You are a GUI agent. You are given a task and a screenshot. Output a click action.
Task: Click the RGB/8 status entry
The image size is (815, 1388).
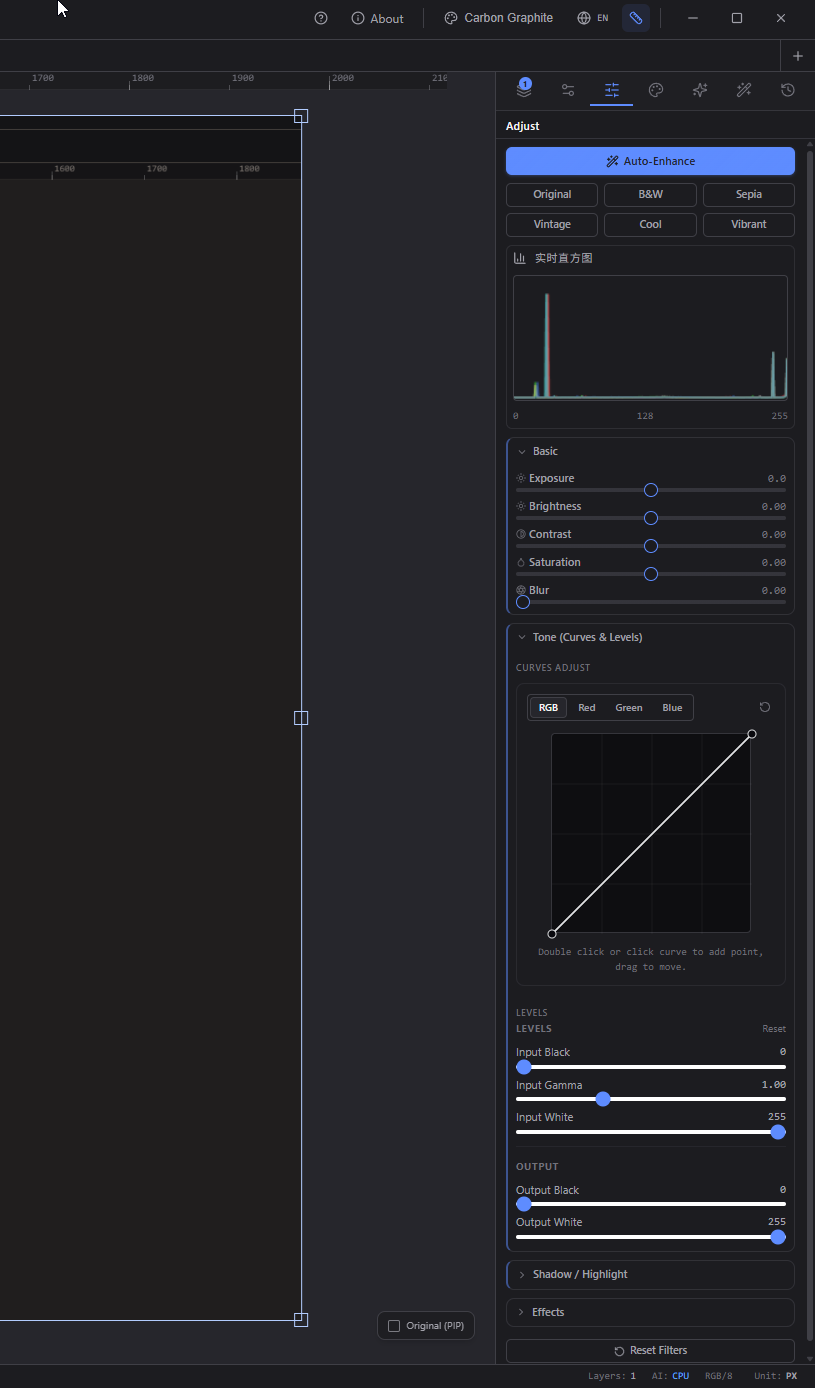coord(719,1376)
